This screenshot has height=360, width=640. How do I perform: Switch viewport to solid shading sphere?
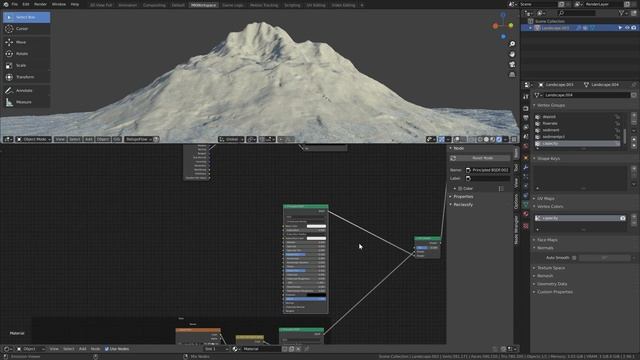point(486,139)
